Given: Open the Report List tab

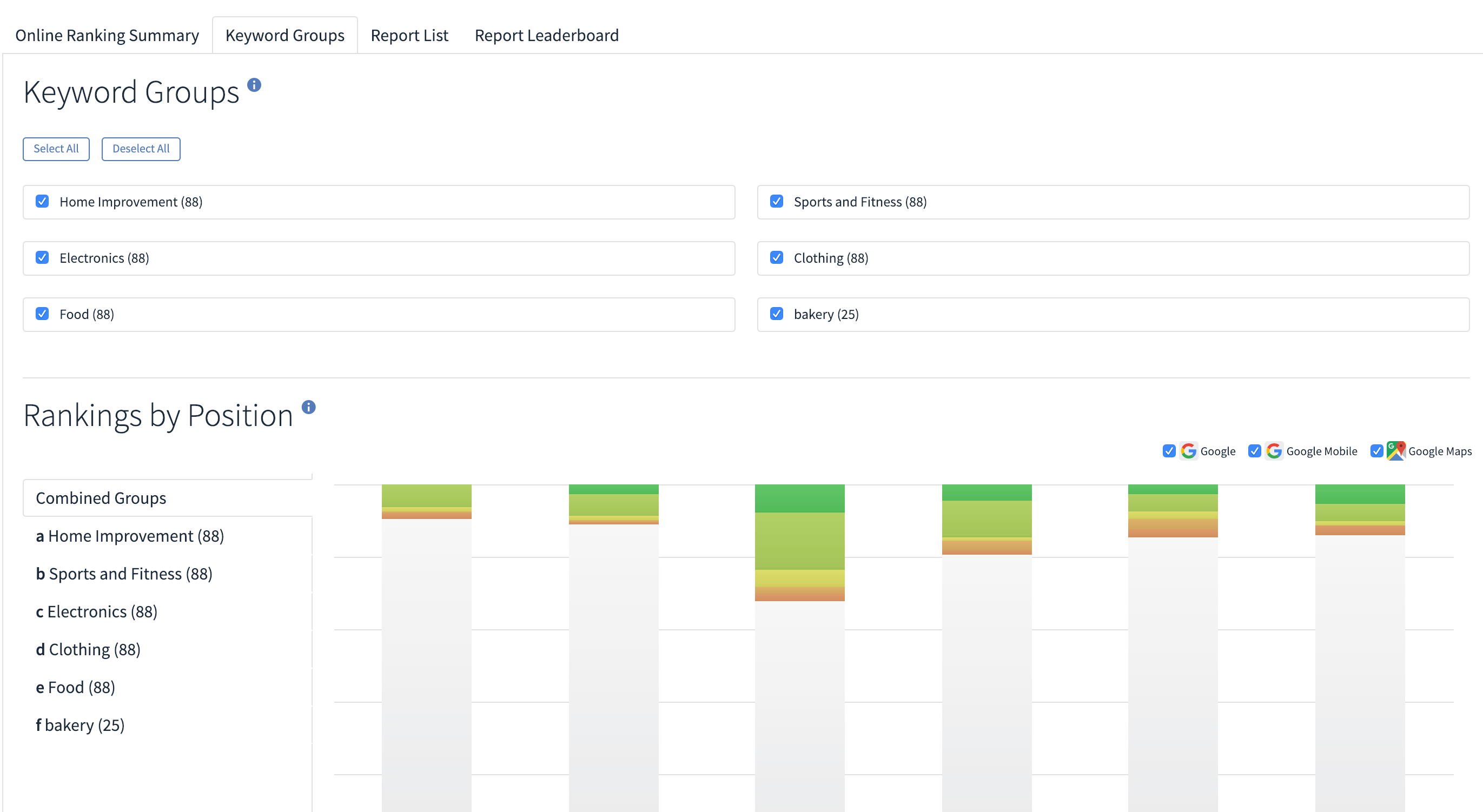Looking at the screenshot, I should click(409, 36).
